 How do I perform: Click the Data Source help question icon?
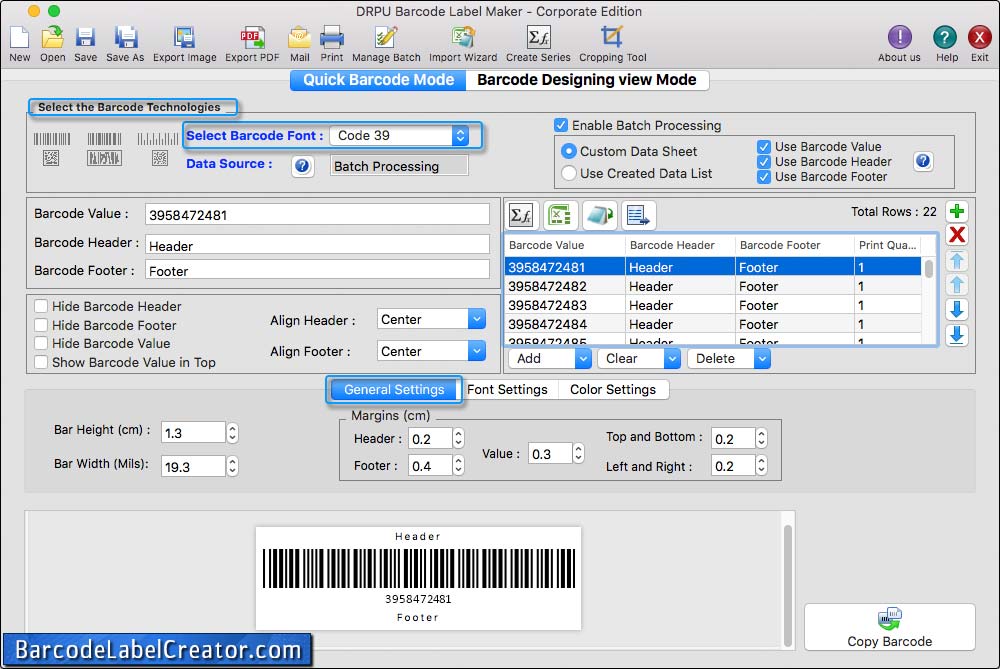(x=302, y=166)
